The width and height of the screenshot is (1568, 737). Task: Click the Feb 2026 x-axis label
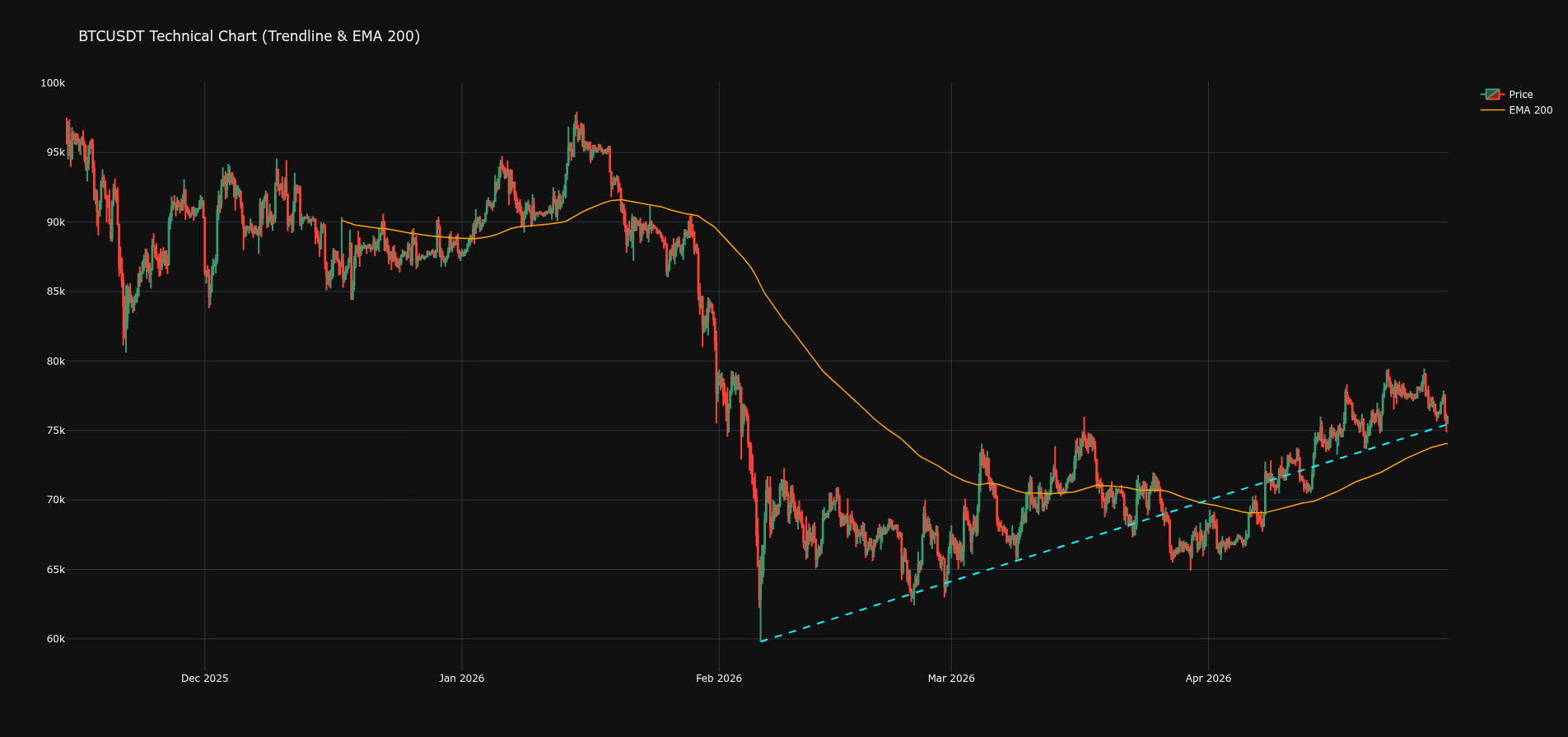click(x=718, y=679)
